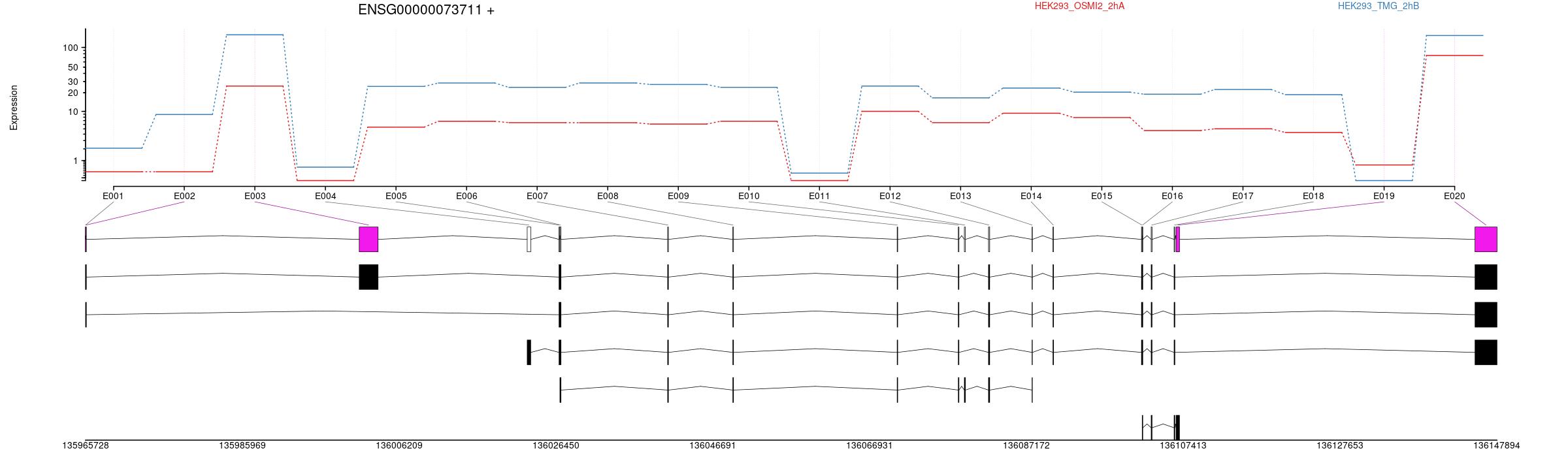The height and width of the screenshot is (457, 1568).
Task: Click genomic coordinate 136107413
Action: pos(1183,446)
